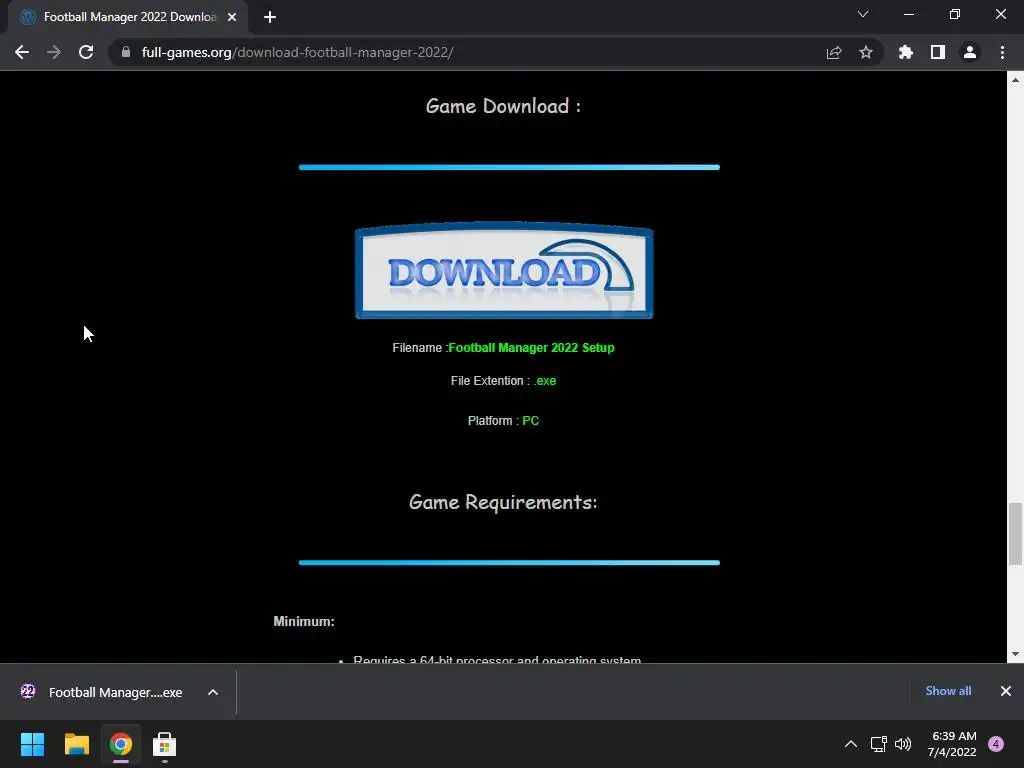Open the notifications badge
1024x768 pixels.
[996, 744]
